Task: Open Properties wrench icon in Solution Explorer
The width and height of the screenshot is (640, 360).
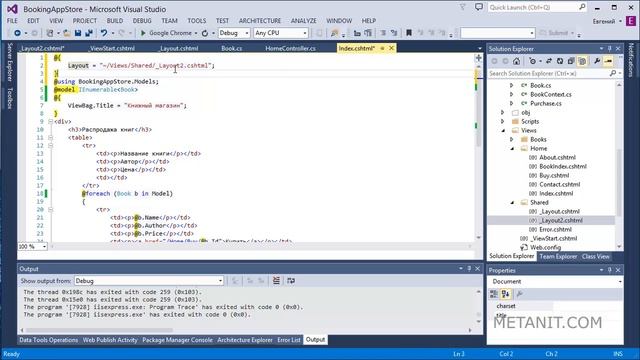Action: 597,61
